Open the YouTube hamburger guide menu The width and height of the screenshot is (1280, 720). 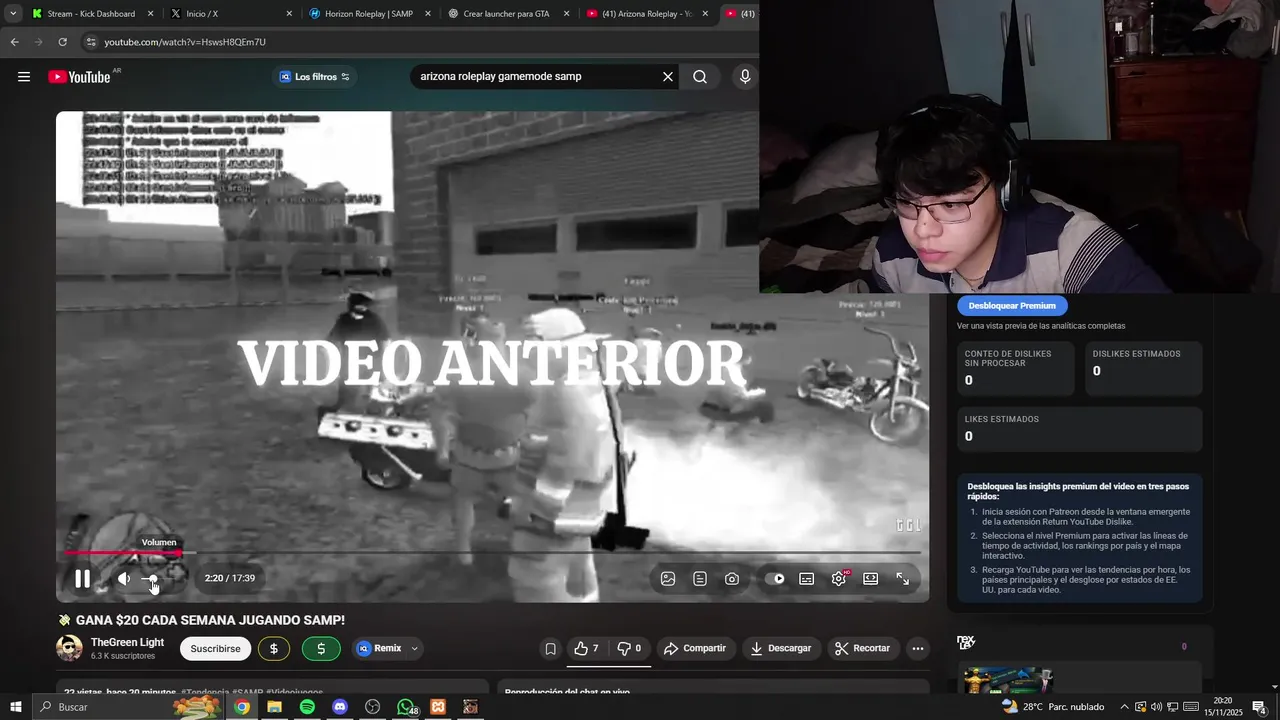point(24,77)
